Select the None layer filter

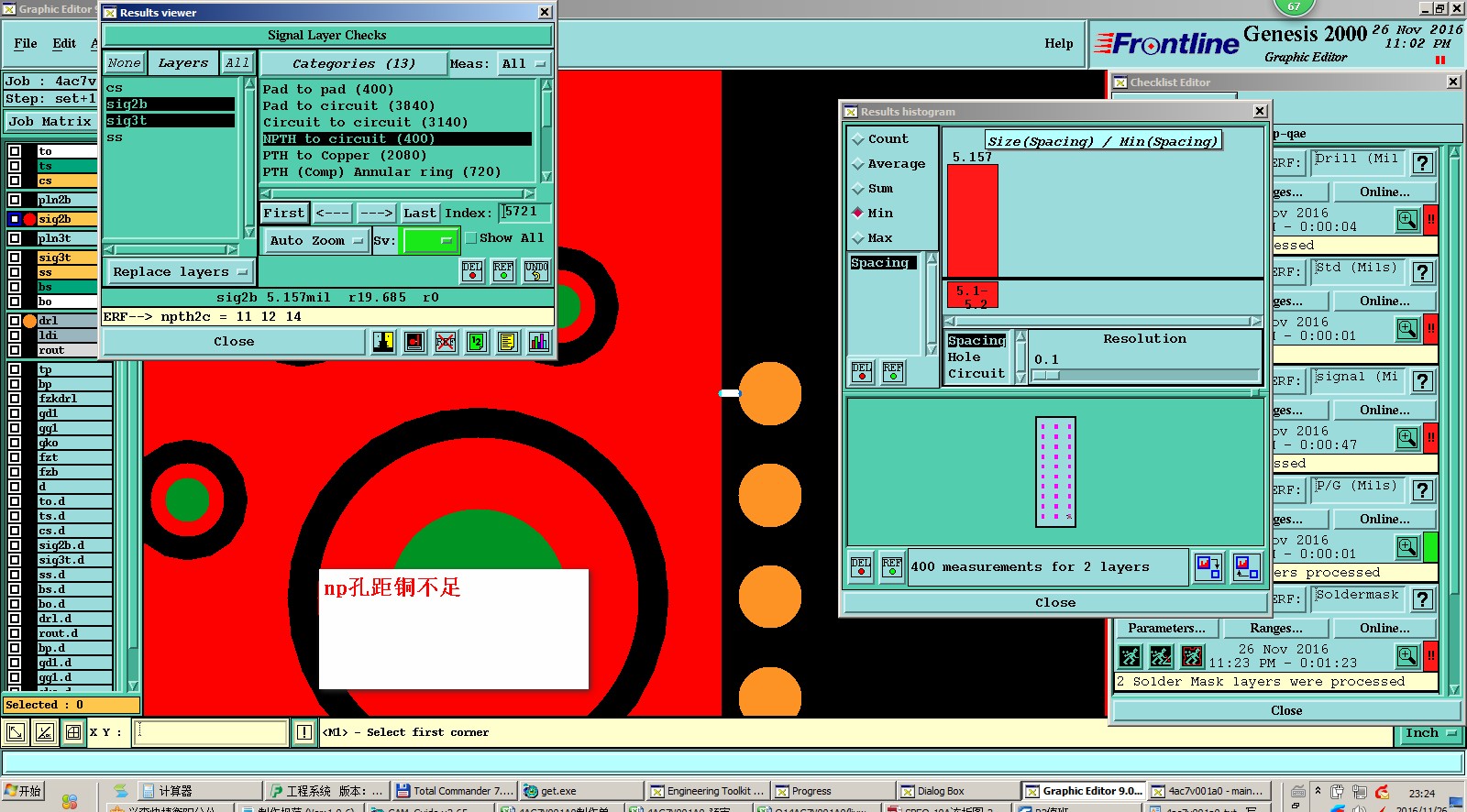pyautogui.click(x=124, y=63)
